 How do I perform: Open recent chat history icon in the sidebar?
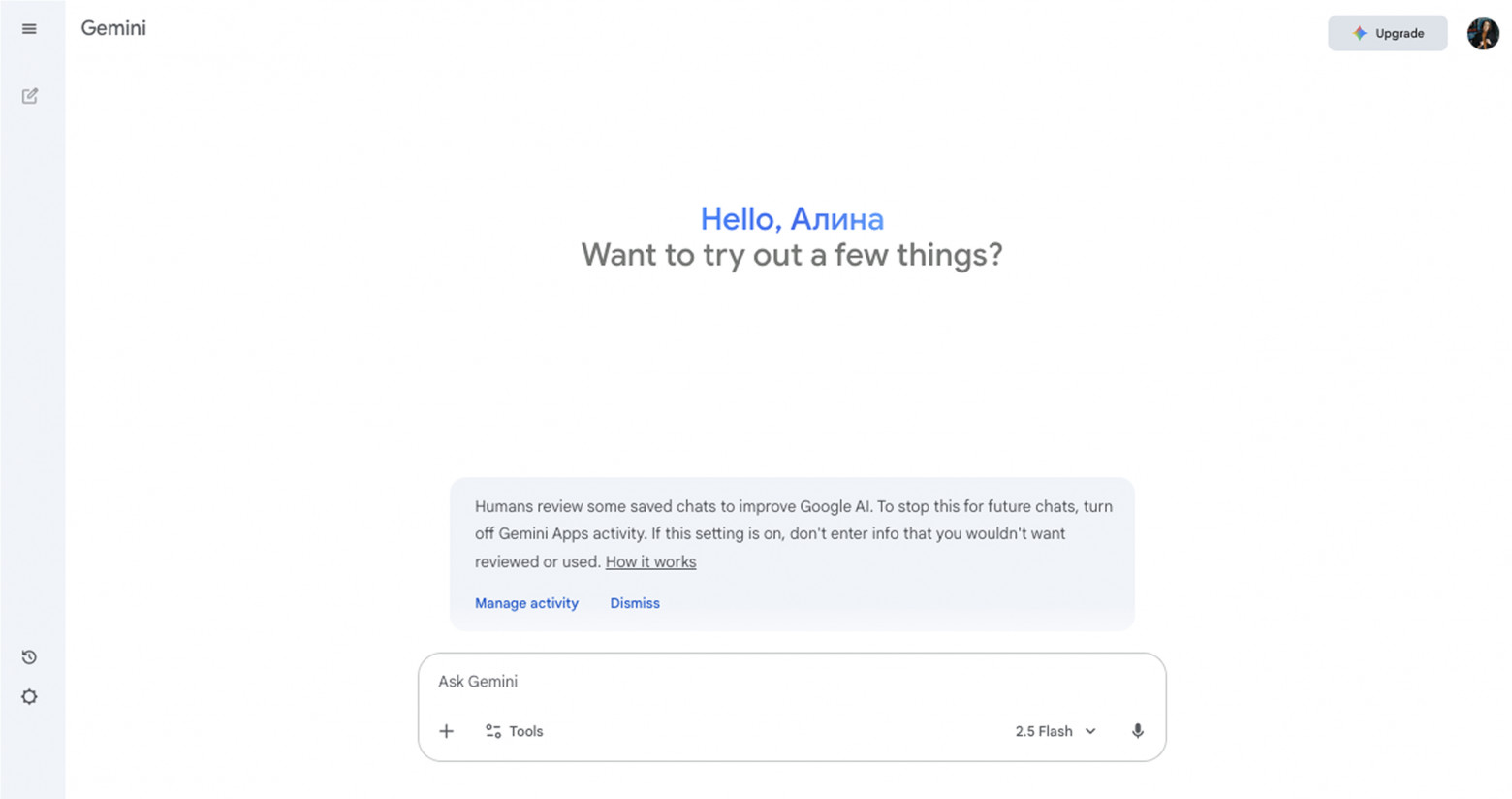pyautogui.click(x=29, y=656)
